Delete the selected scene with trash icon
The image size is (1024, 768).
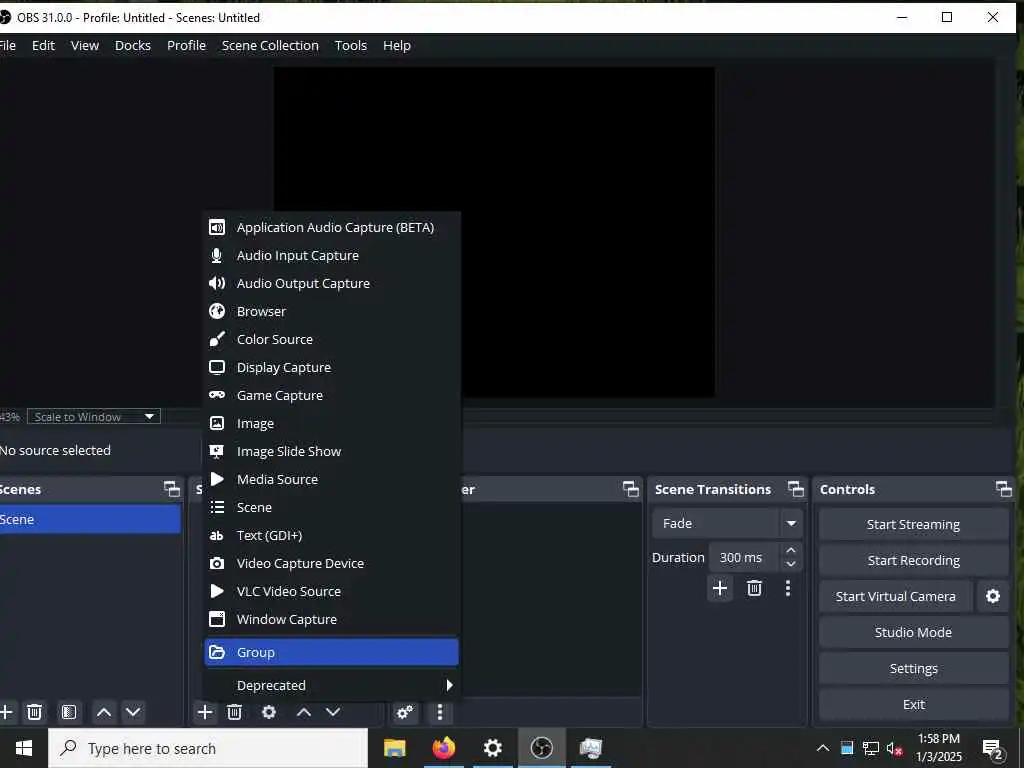(x=35, y=712)
